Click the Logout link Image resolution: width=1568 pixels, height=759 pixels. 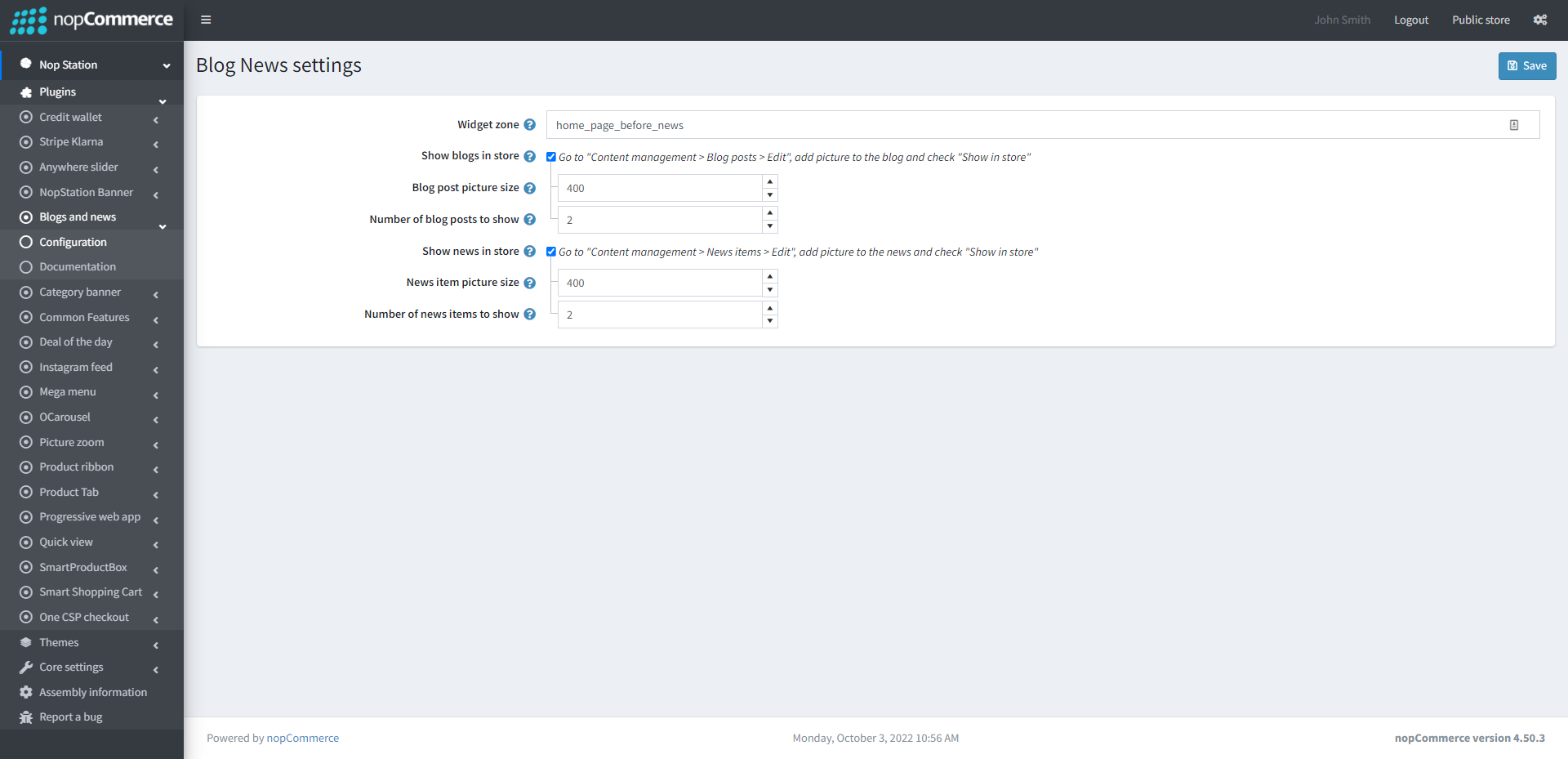point(1411,20)
